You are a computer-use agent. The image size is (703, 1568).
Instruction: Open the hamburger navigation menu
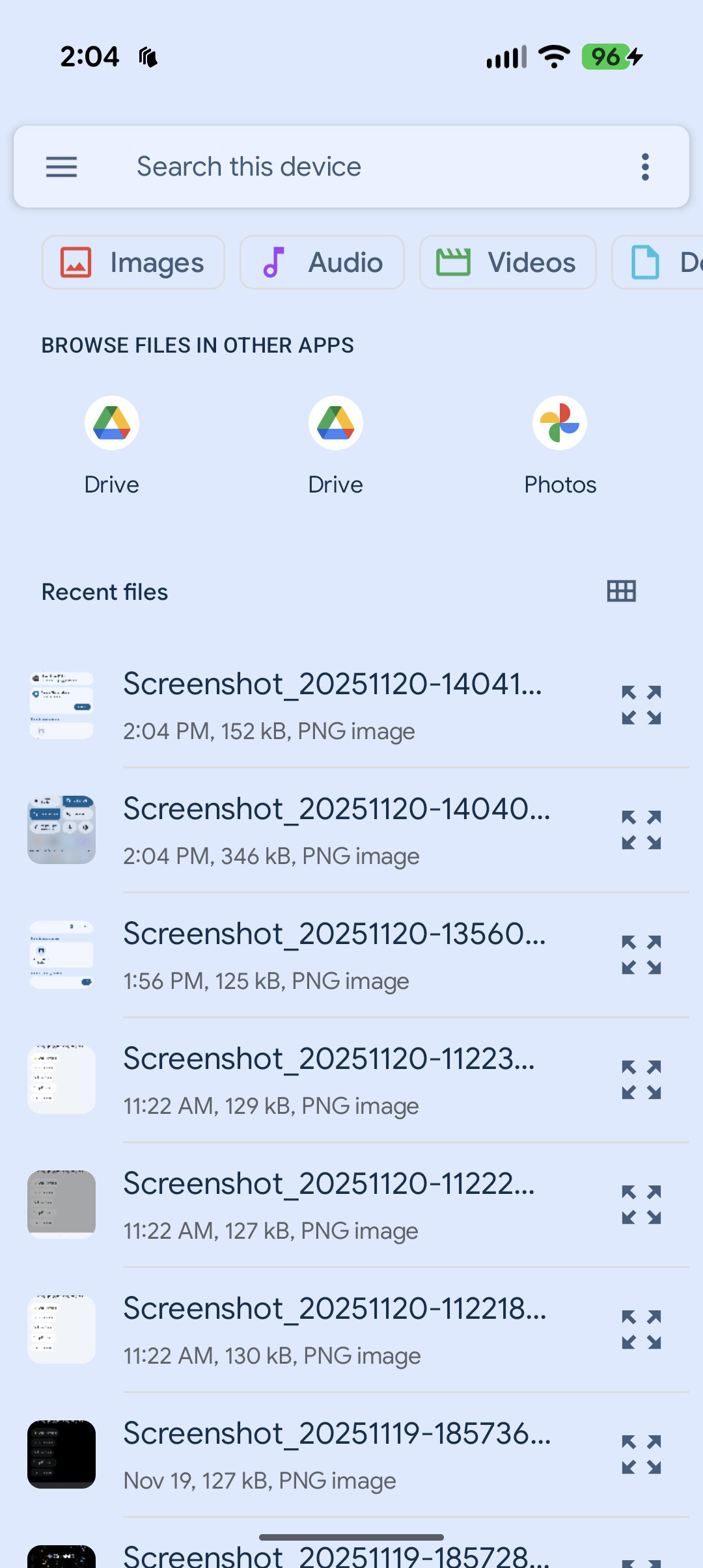coord(61,167)
